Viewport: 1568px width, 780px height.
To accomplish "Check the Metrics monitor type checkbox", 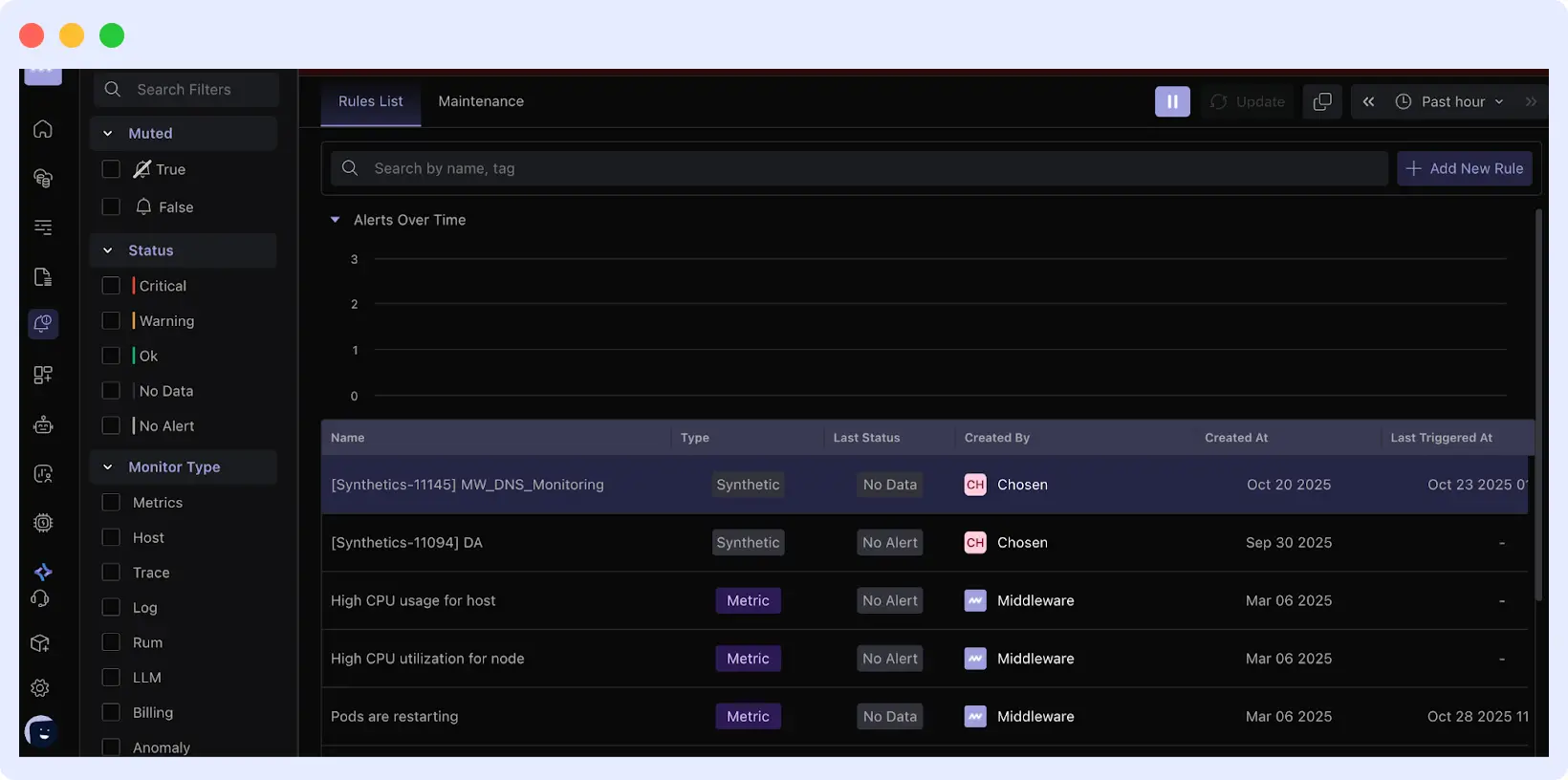I will (x=111, y=502).
